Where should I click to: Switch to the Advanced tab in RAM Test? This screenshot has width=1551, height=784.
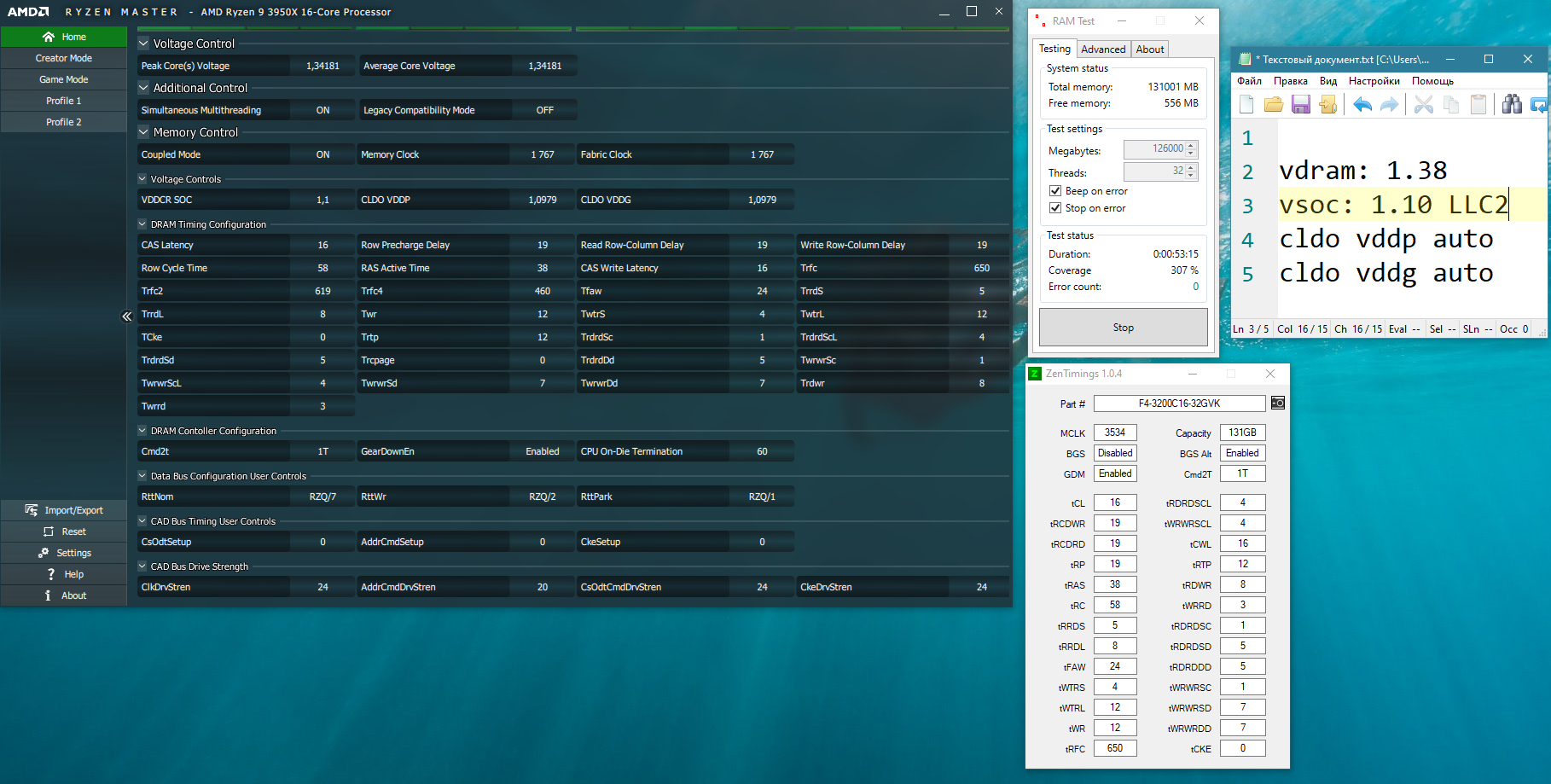coord(1103,49)
